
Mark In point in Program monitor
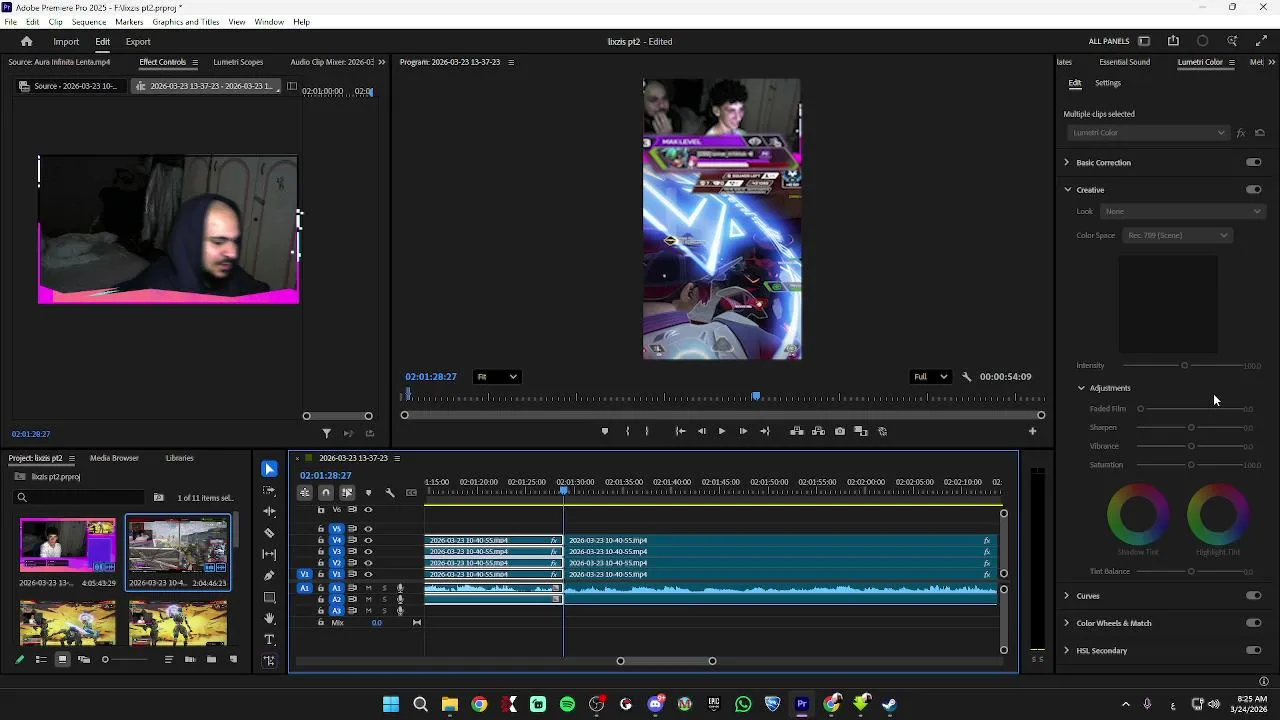(627, 431)
